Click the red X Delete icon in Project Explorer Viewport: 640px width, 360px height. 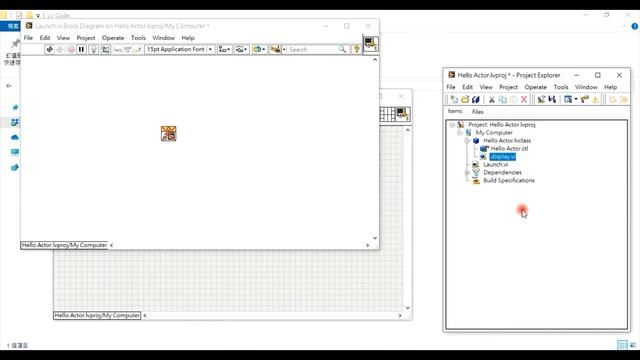[524, 99]
